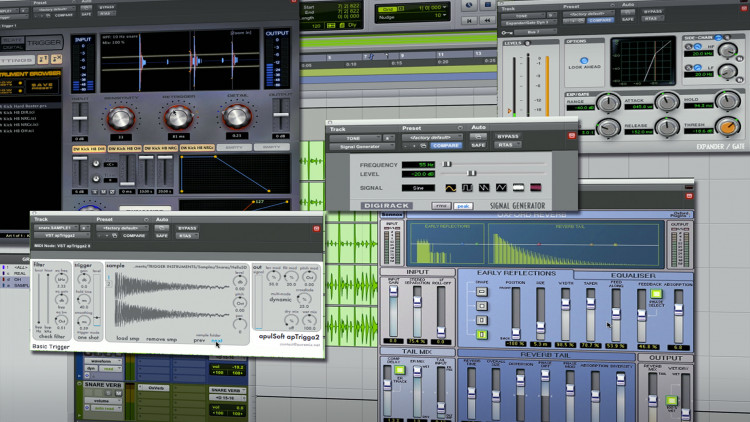Select the sine waveform icon in Signal Generator
Viewport: 750px width, 422px height.
pyautogui.click(x=451, y=188)
